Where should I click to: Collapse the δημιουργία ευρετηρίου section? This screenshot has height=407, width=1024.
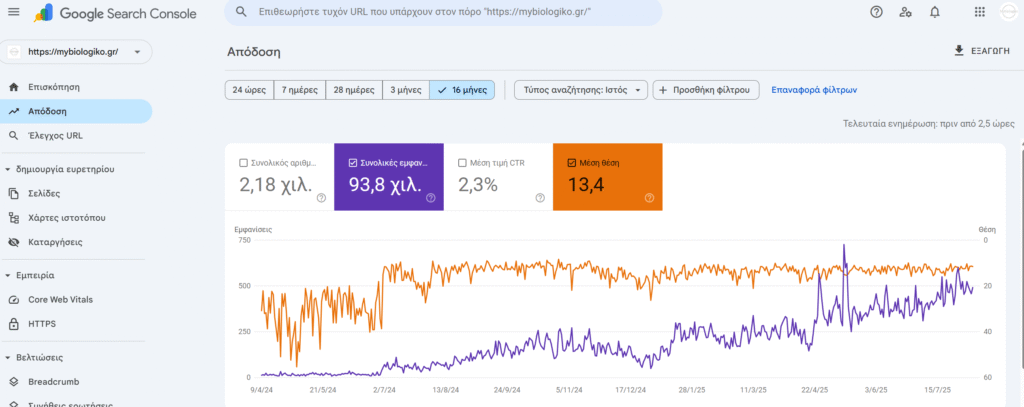click(x=9, y=168)
